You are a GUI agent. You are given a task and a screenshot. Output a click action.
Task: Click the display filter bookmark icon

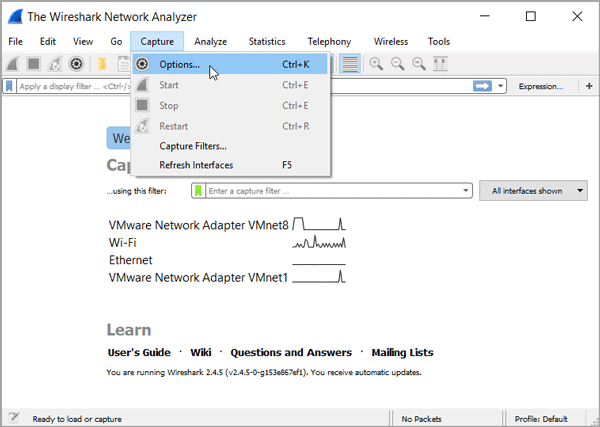click(x=10, y=86)
